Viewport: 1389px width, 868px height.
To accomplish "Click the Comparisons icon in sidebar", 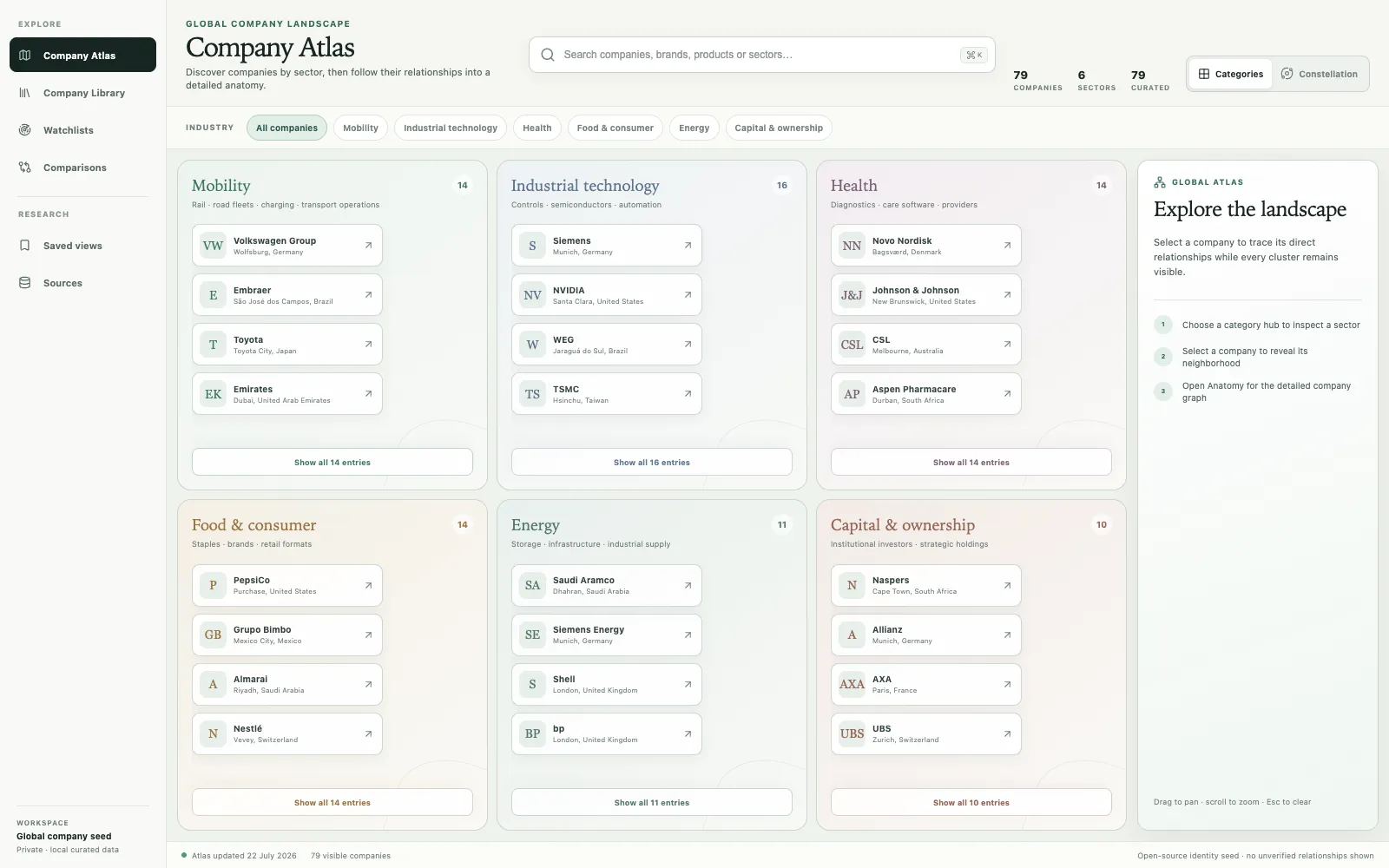I will pyautogui.click(x=25, y=168).
